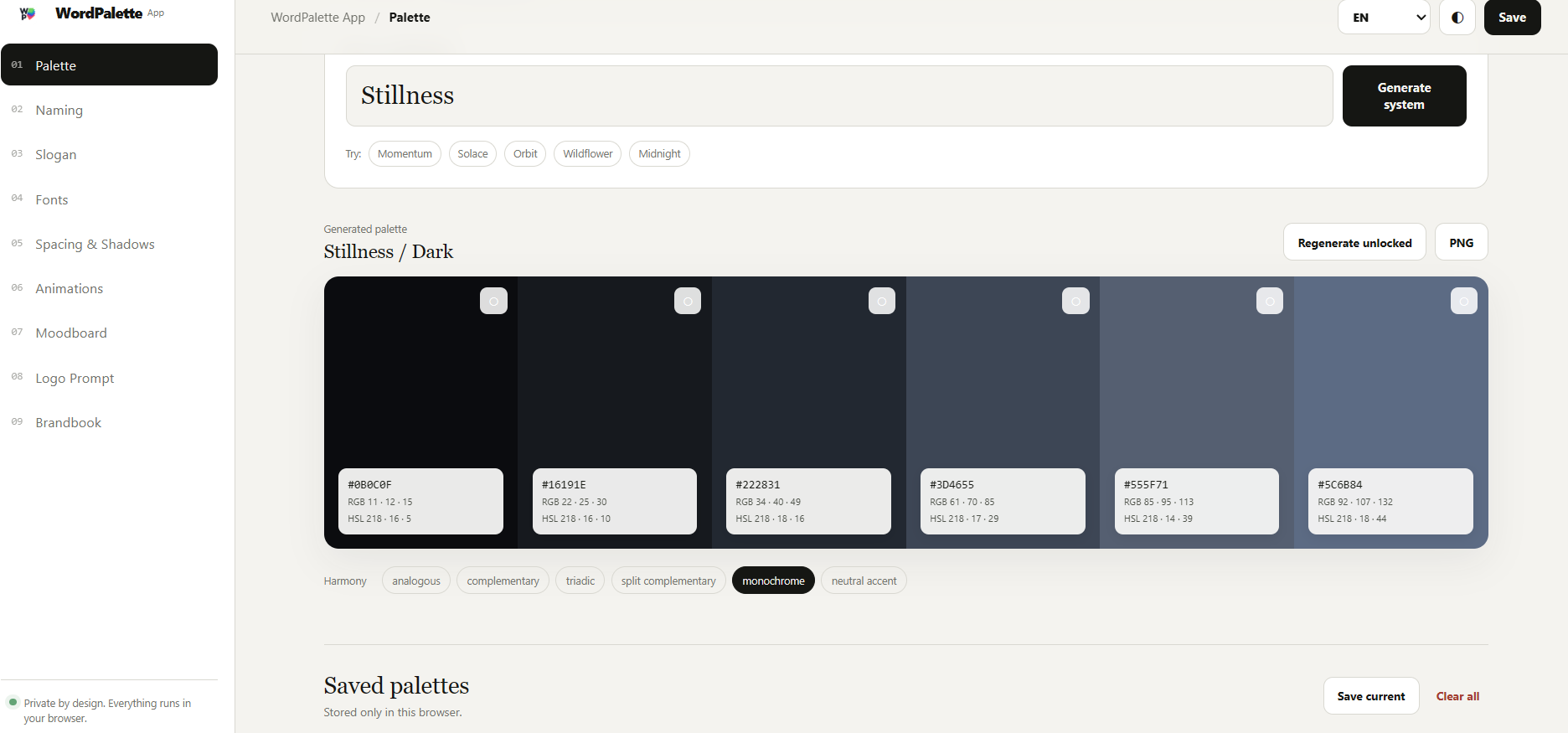Open the EN language dropdown
Viewport: 1568px width, 733px height.
[1384, 18]
